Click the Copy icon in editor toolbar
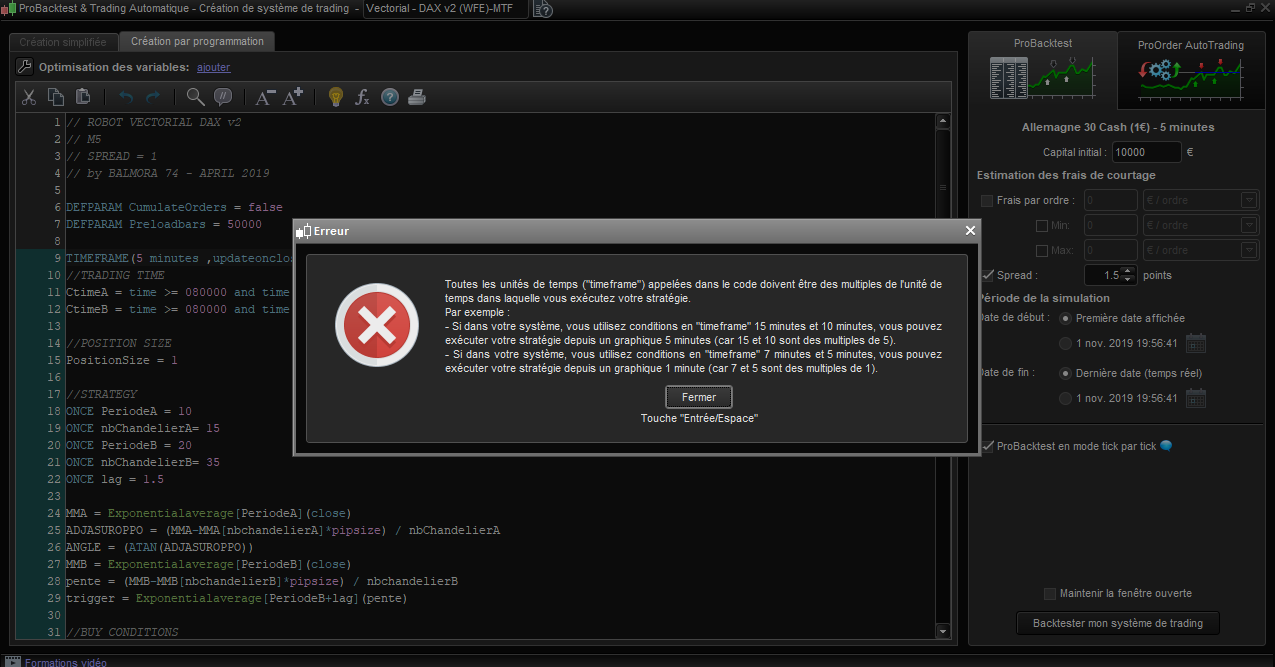This screenshot has width=1275, height=667. pos(56,97)
